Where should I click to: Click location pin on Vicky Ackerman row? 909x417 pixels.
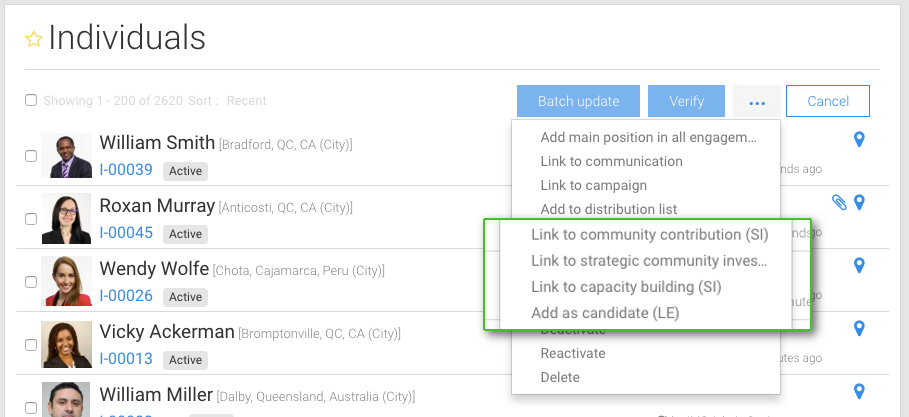coord(859,328)
